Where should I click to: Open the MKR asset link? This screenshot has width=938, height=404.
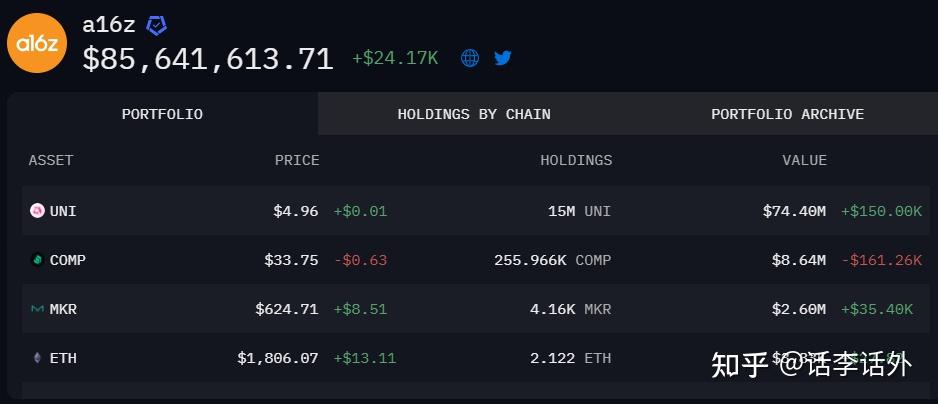click(63, 309)
